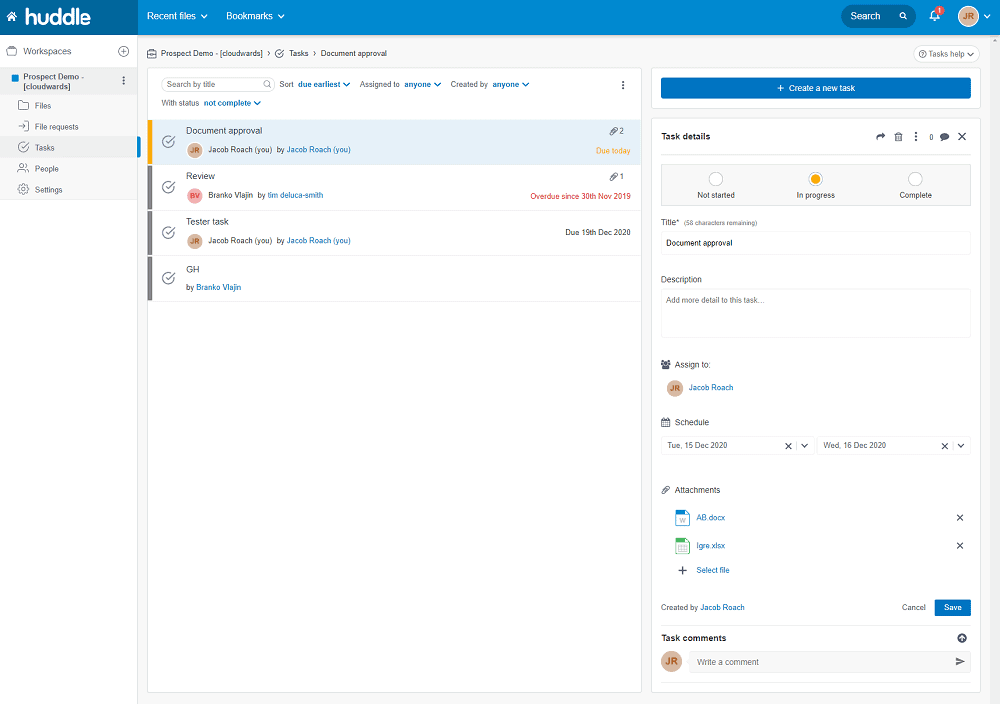Click the Excel file icon for Igre.xlsx
Image resolution: width=1000 pixels, height=704 pixels.
(x=682, y=546)
